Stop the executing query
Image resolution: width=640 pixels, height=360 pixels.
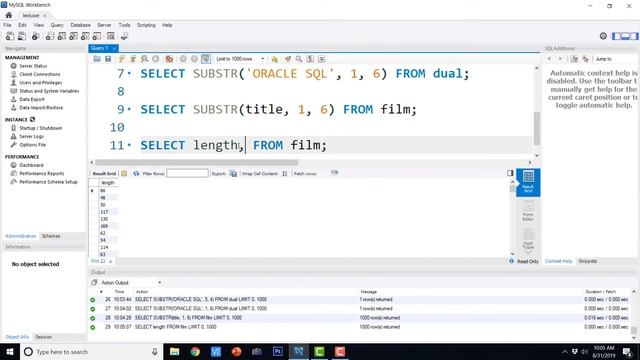(156, 59)
